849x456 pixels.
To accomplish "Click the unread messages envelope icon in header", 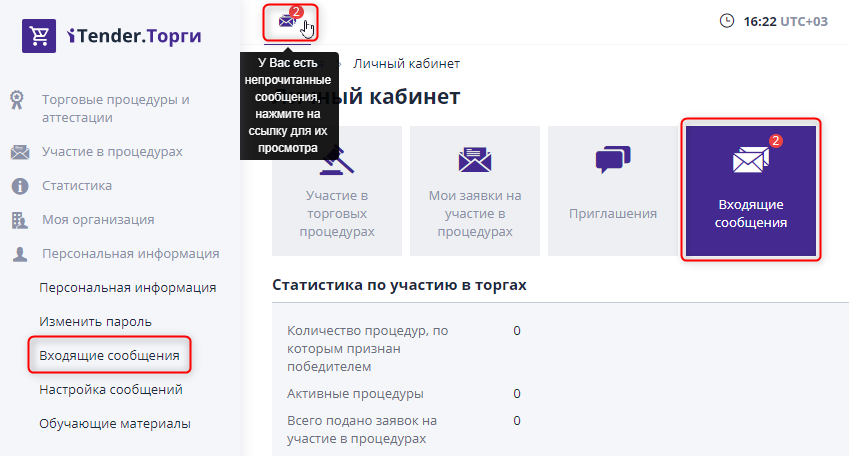I will pyautogui.click(x=288, y=21).
